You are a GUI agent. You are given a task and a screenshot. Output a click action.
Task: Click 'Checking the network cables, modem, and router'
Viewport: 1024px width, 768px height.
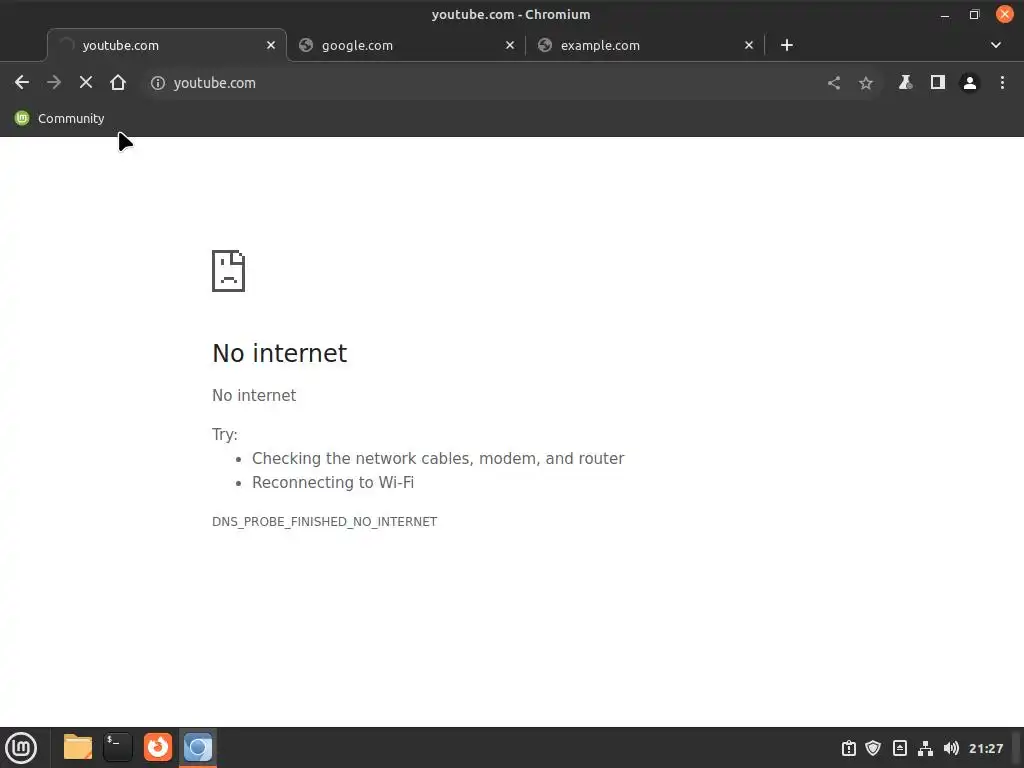click(438, 458)
